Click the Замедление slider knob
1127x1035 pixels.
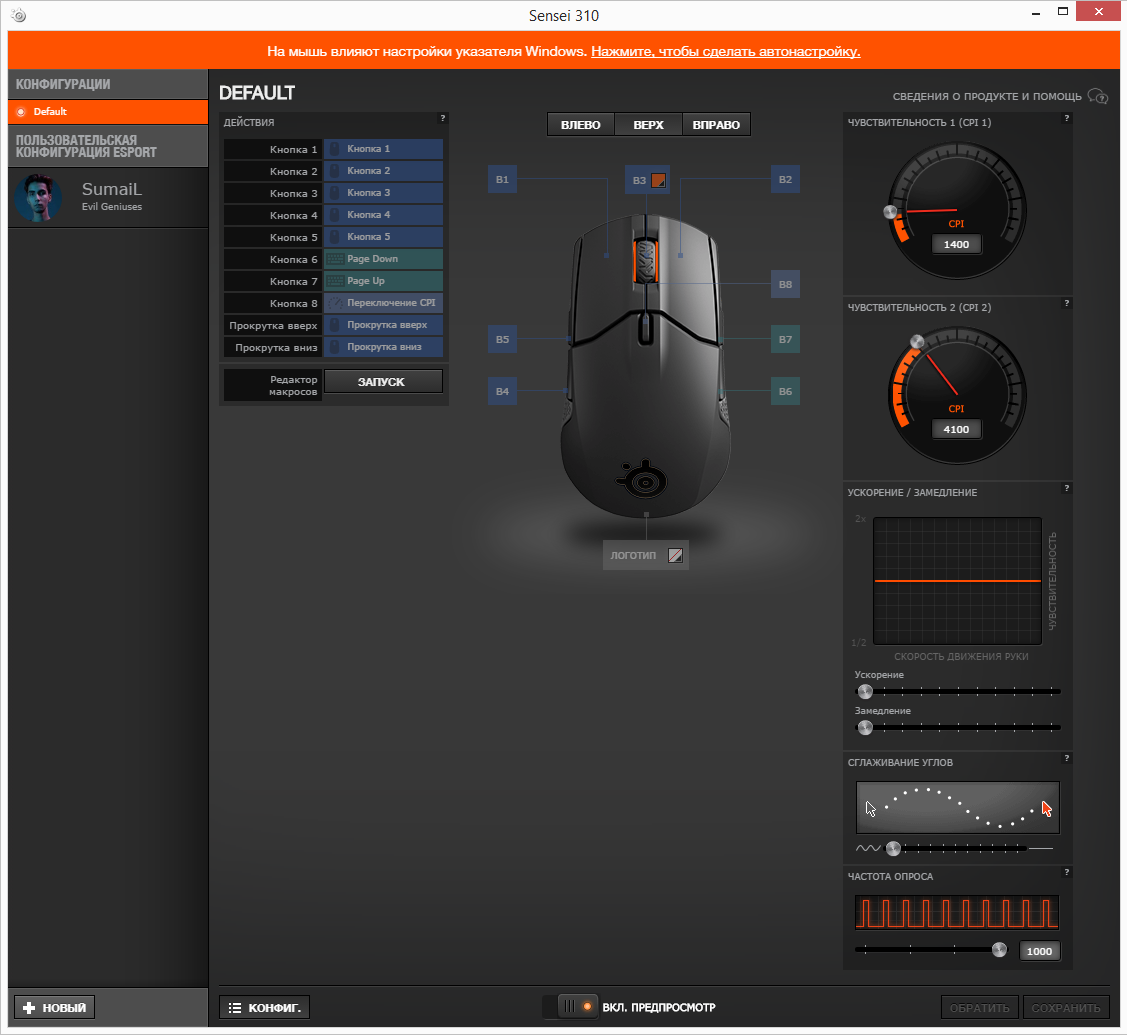(x=865, y=727)
